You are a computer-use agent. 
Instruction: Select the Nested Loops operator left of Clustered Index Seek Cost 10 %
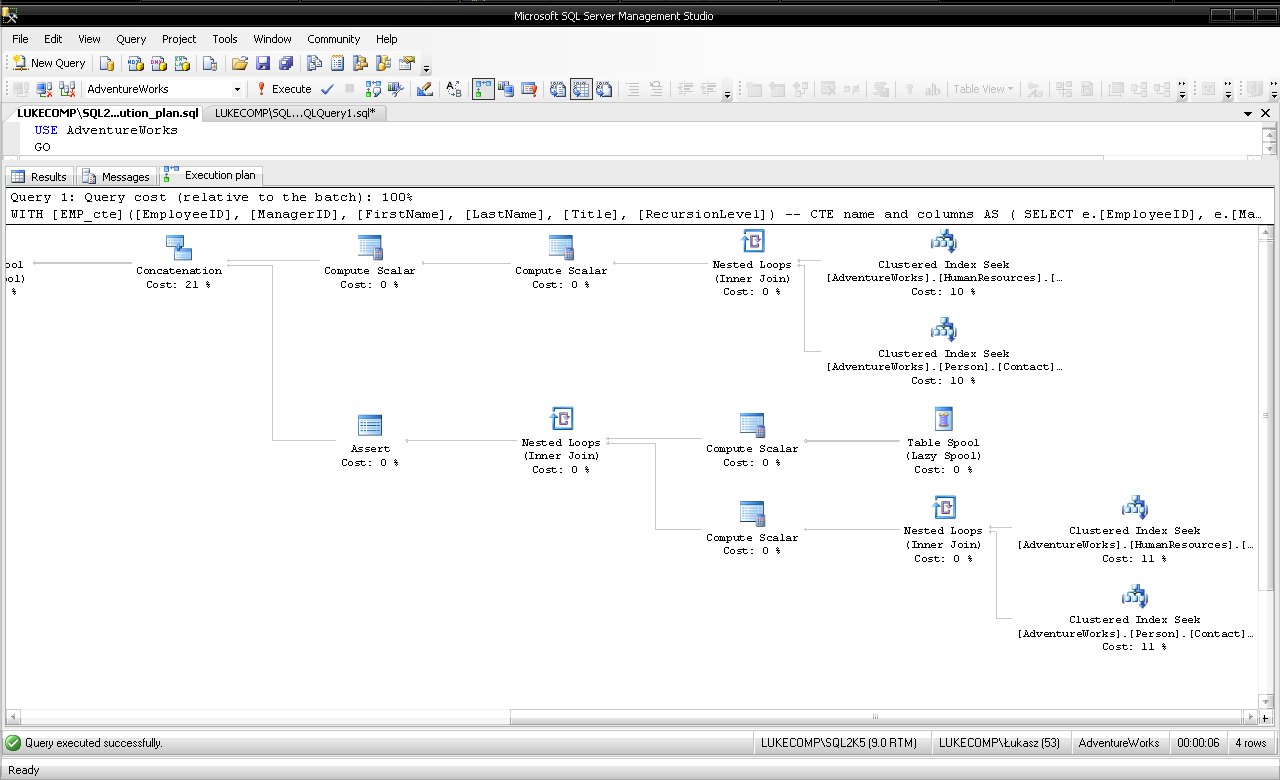click(752, 263)
